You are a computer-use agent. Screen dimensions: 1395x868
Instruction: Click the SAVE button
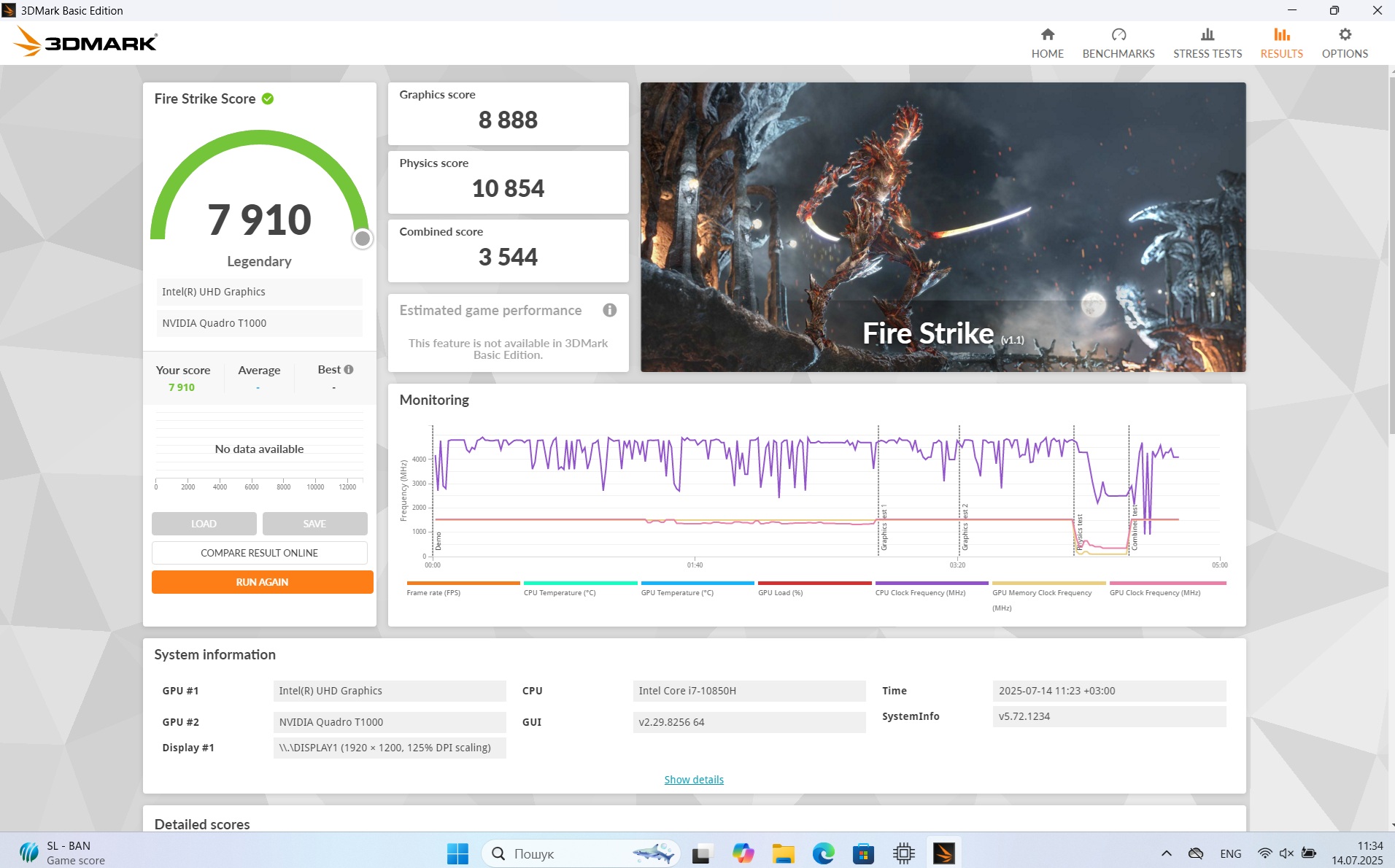(x=314, y=524)
